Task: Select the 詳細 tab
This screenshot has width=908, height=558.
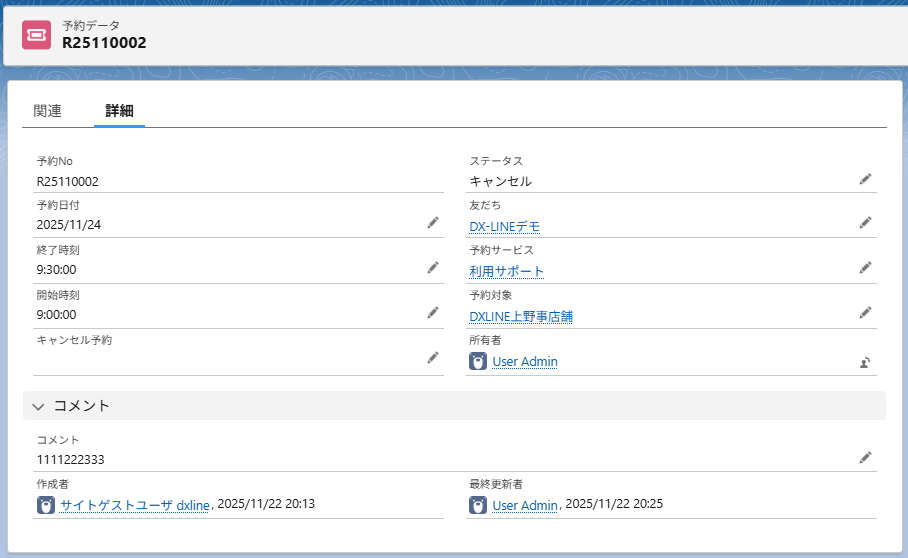Action: (119, 111)
